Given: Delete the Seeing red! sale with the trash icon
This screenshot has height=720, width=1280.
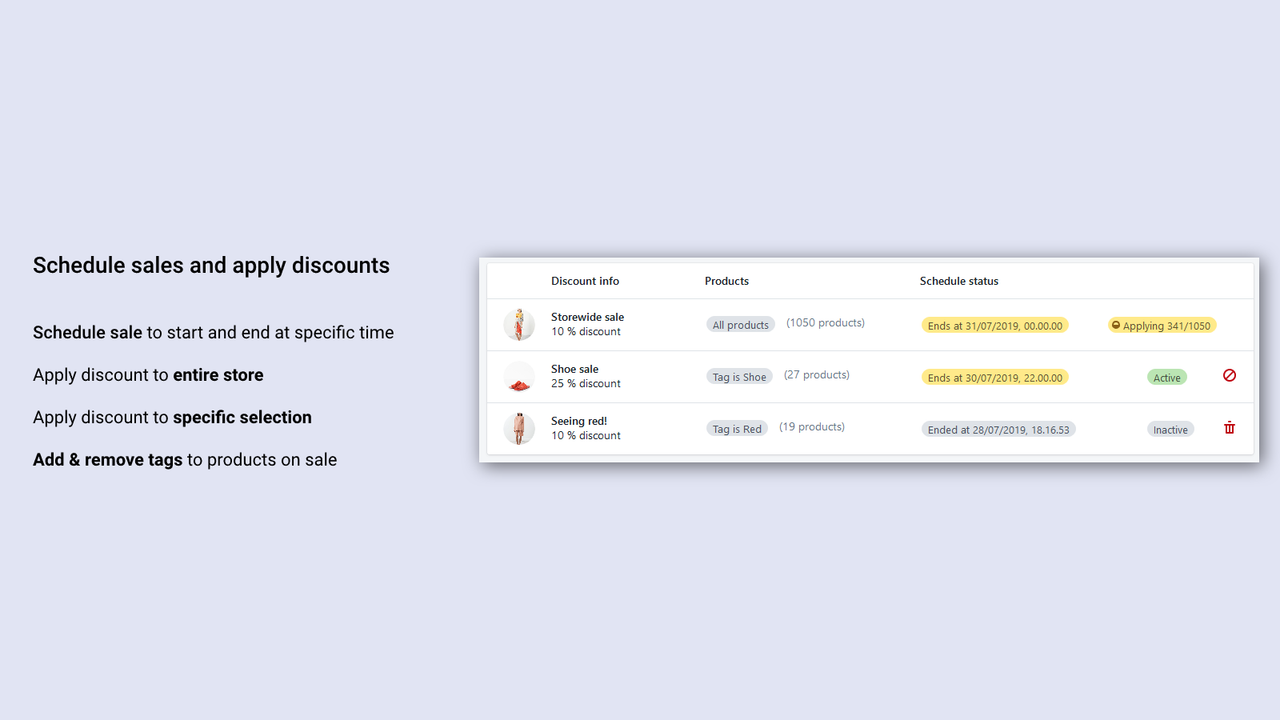Looking at the screenshot, I should 1229,428.
